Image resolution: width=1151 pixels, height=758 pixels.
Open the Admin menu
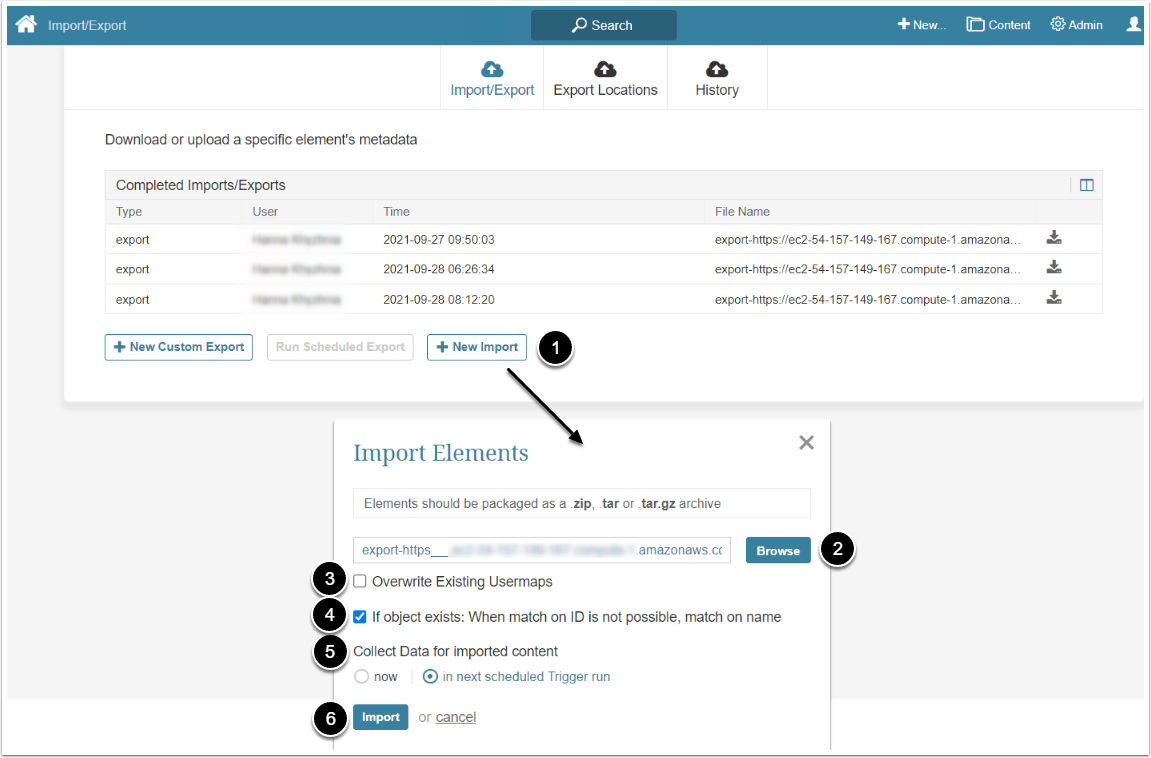tap(1076, 25)
